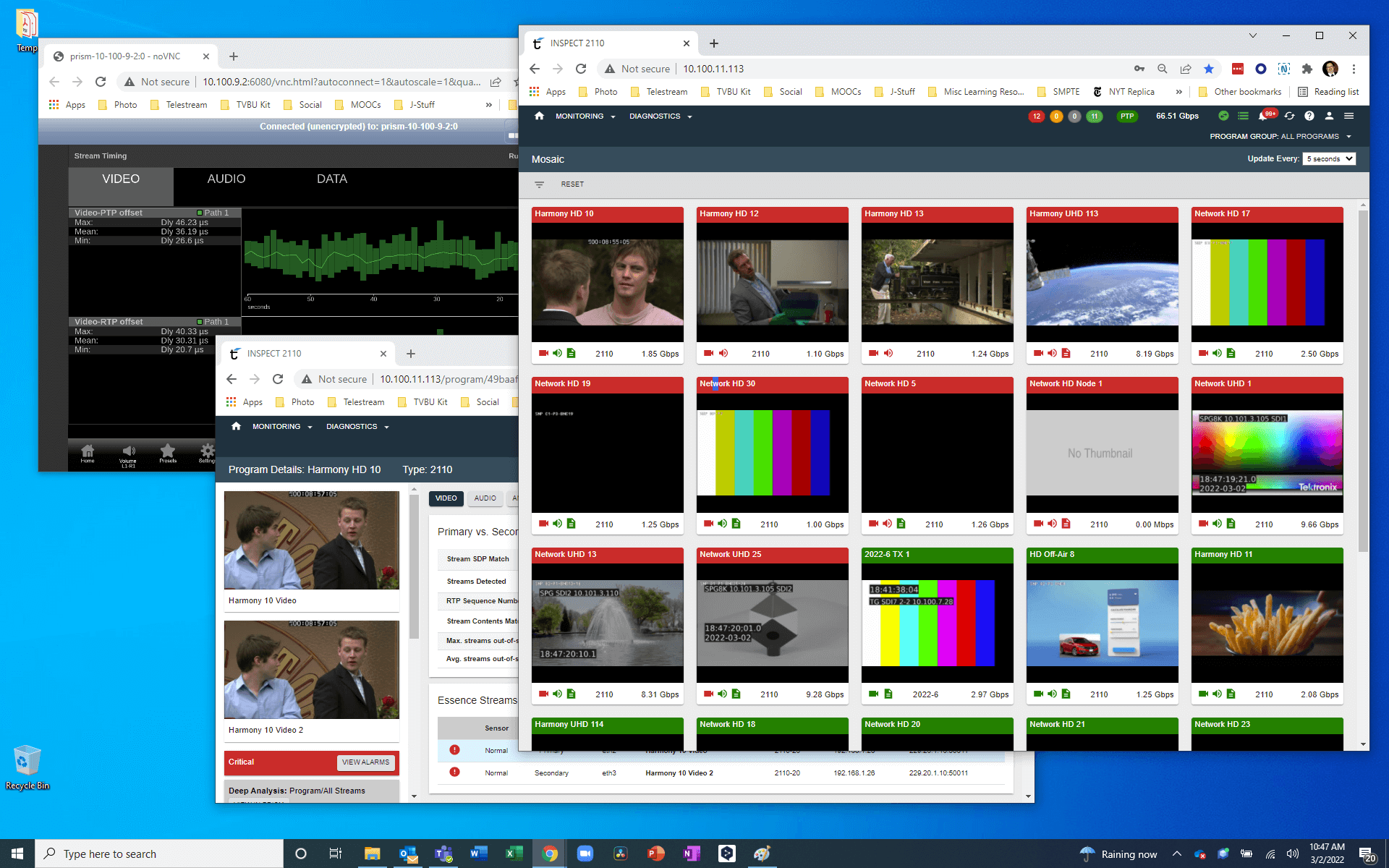Click the Harmony 10 Video 2 thumbnail
Screen dimensions: 1389x868
(x=312, y=670)
